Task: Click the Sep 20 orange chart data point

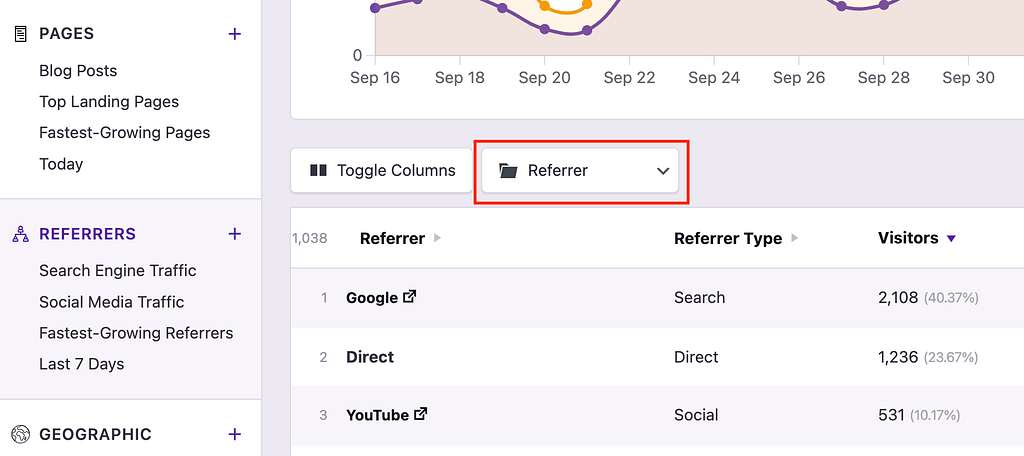Action: pyautogui.click(x=544, y=6)
